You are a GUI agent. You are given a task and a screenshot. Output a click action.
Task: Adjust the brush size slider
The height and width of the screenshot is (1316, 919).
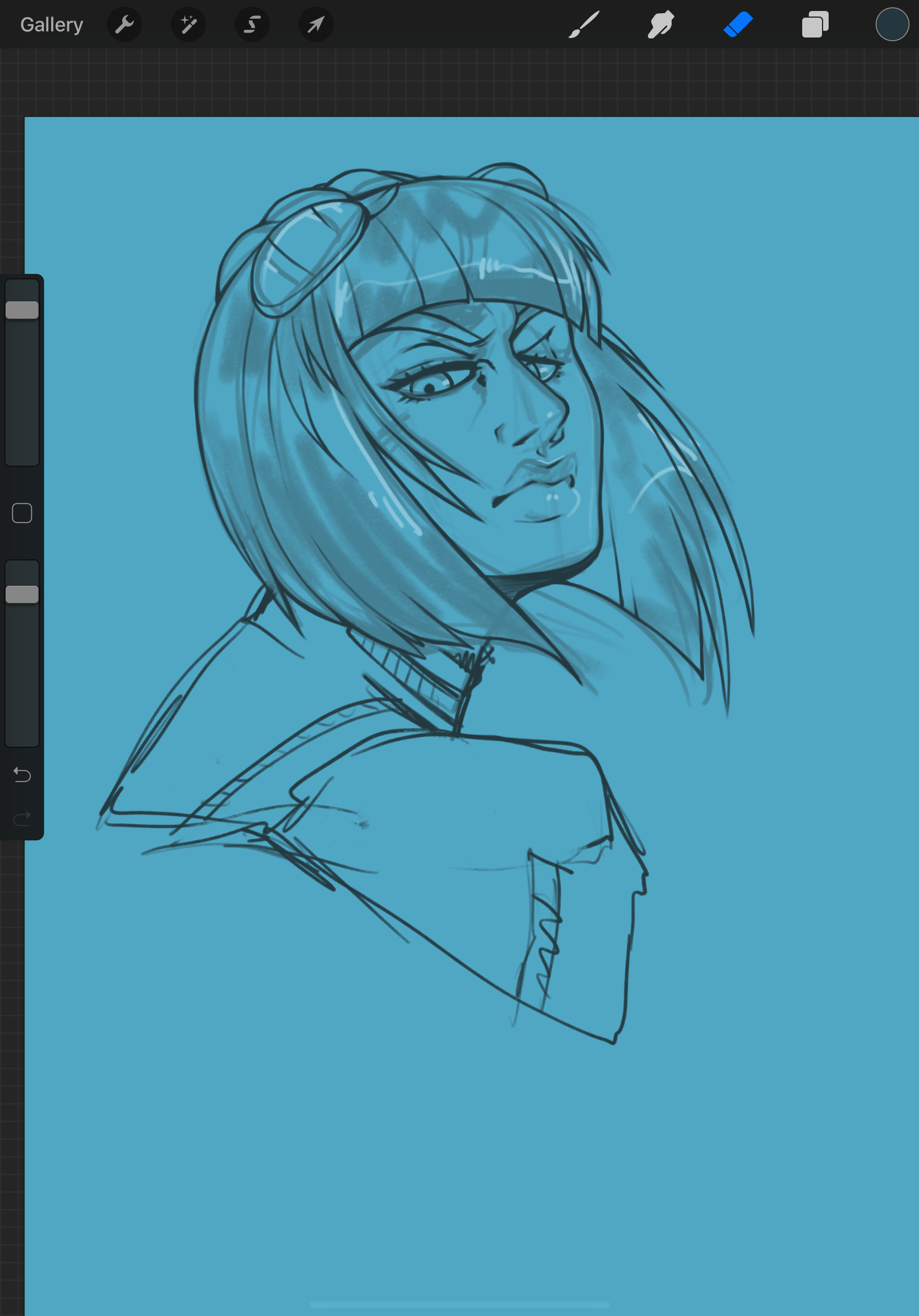22,373
